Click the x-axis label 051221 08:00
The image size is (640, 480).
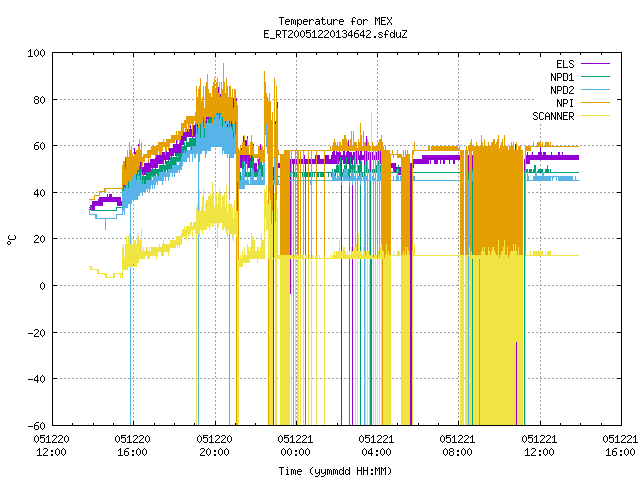click(458, 446)
